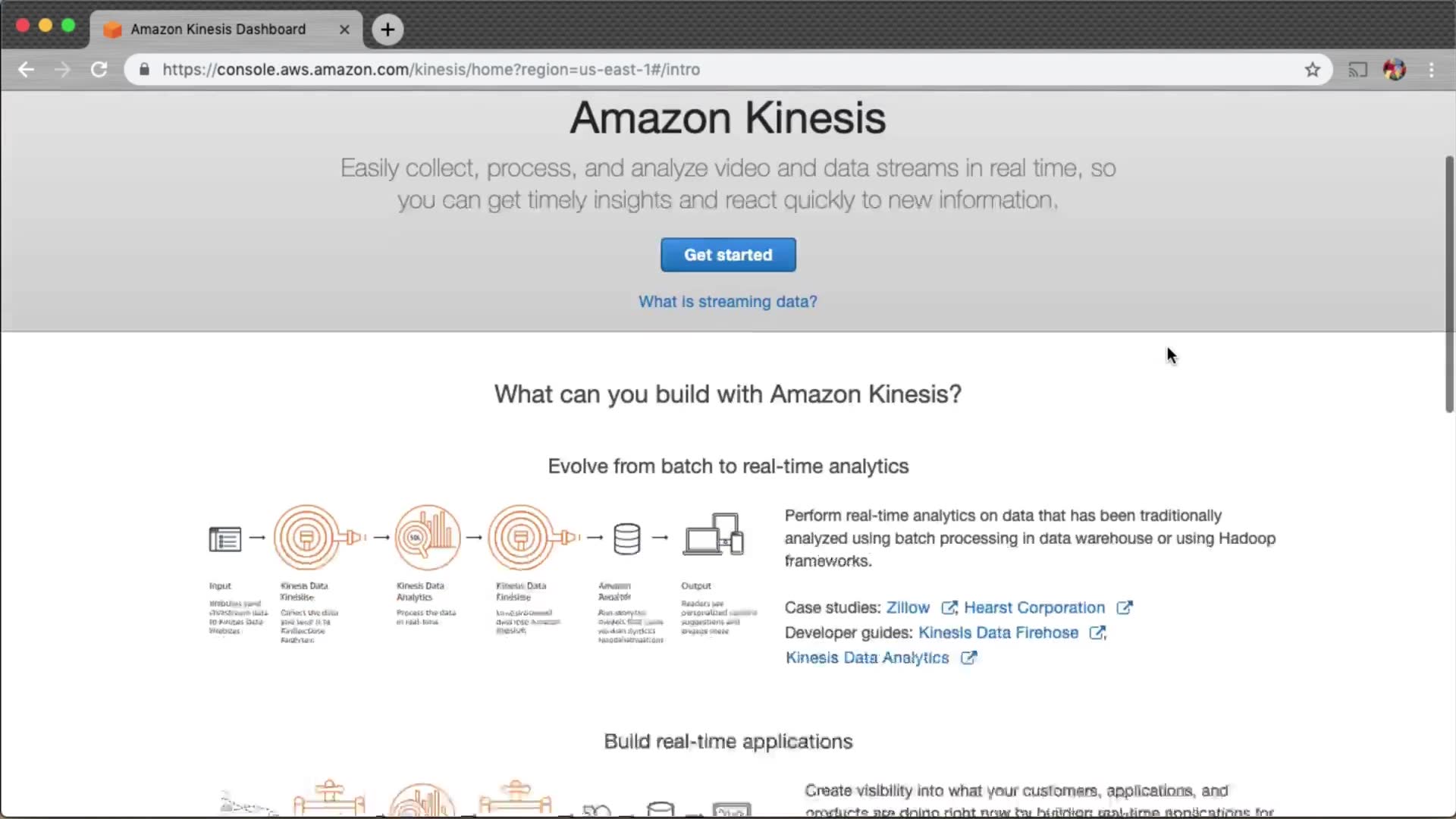1456x819 pixels.
Task: Open the Zillow case study link
Action: tap(908, 607)
